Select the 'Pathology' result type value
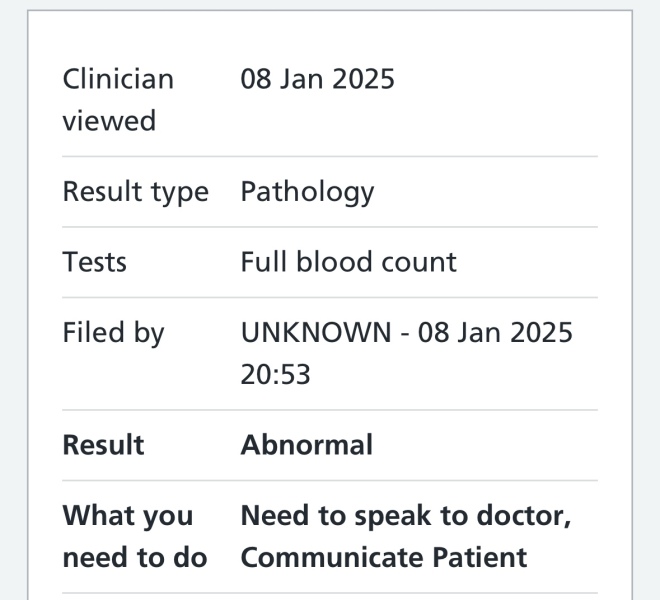The image size is (660, 600). click(x=307, y=191)
